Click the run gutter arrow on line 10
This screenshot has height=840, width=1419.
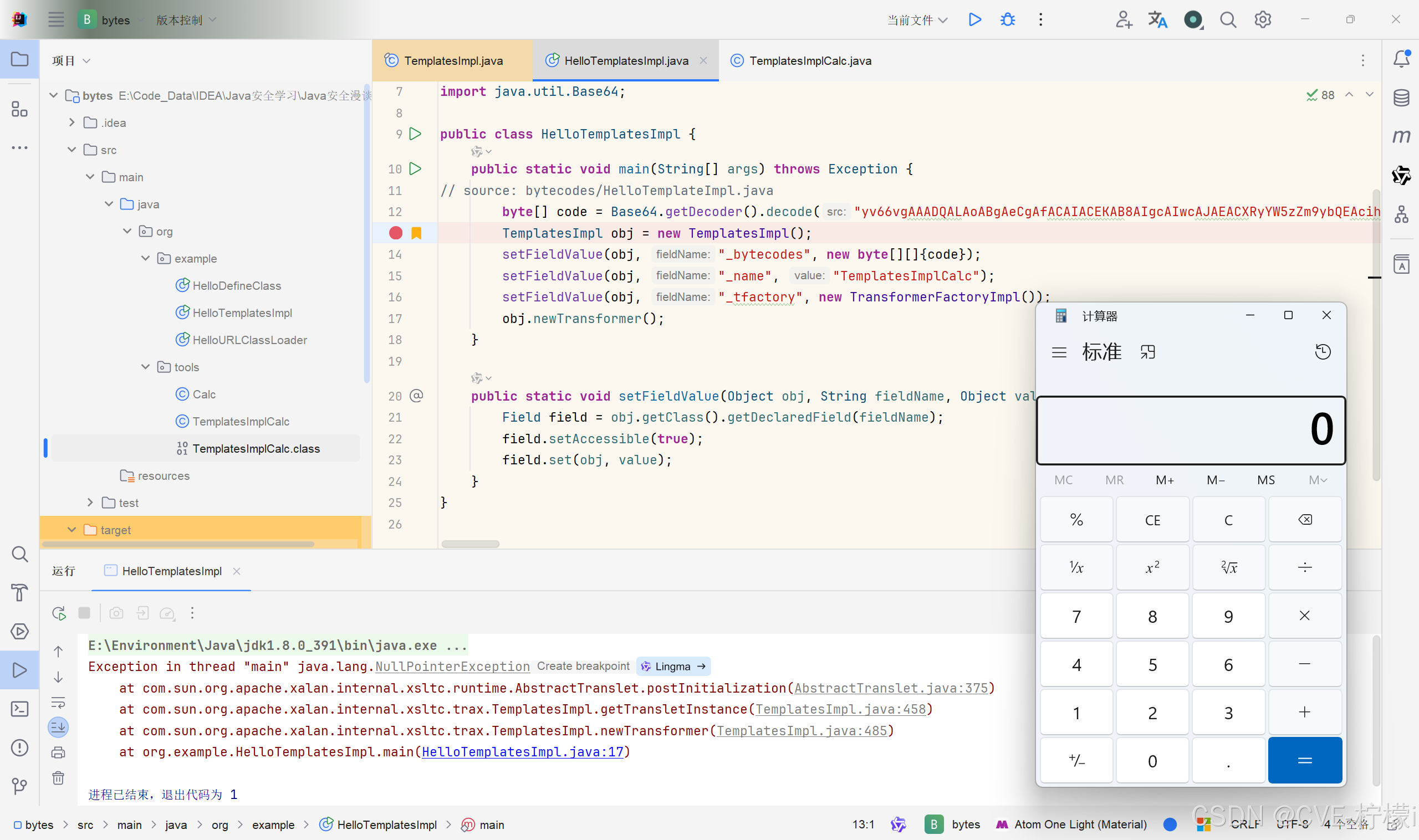point(415,168)
